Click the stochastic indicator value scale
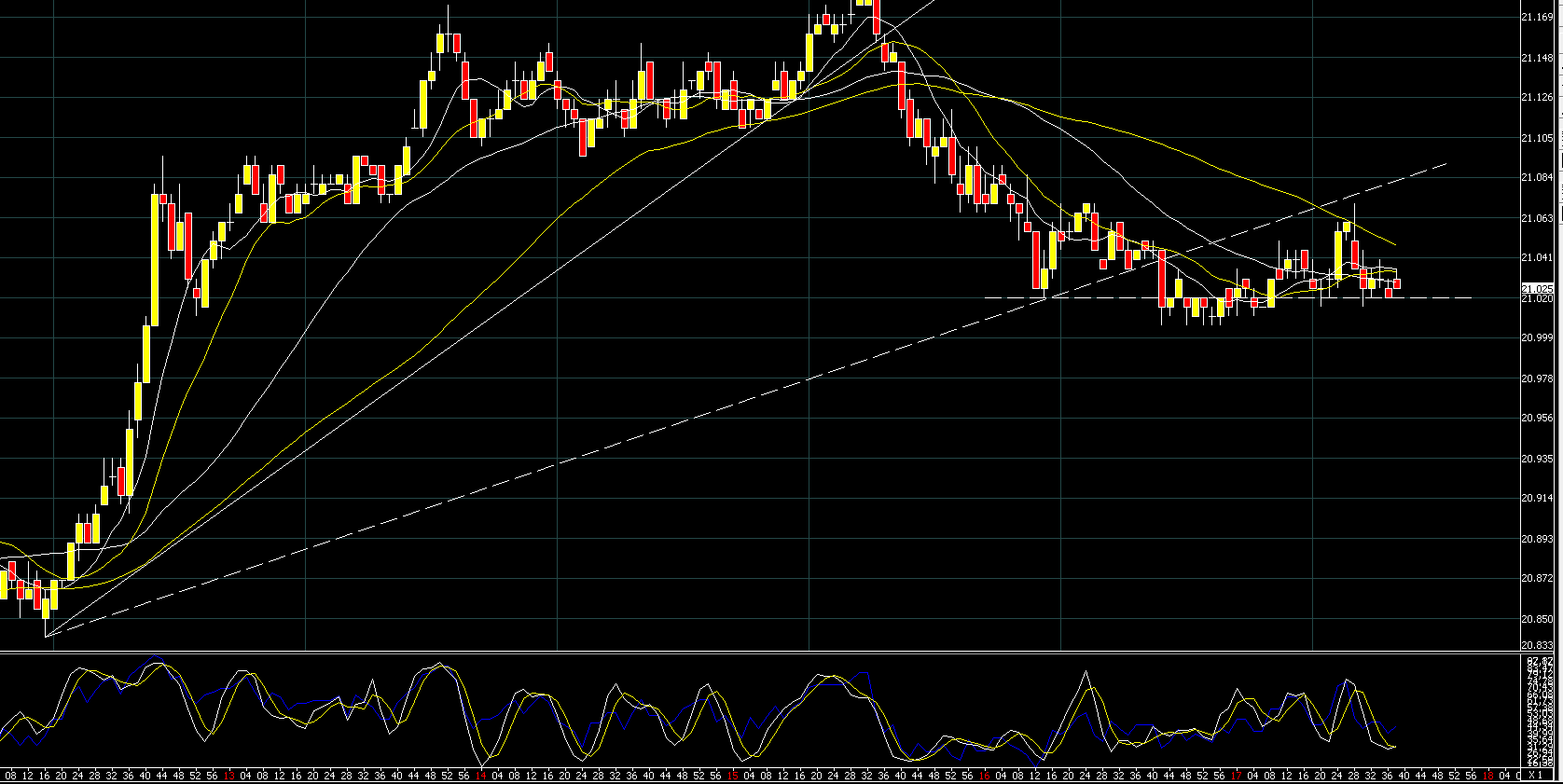This screenshot has width=1563, height=784. pos(1538,711)
